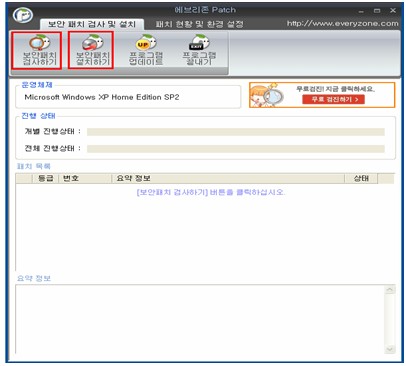Click the Microsoft Windows XP Home Edition text
This screenshot has height=366, width=406.
(x=102, y=97)
